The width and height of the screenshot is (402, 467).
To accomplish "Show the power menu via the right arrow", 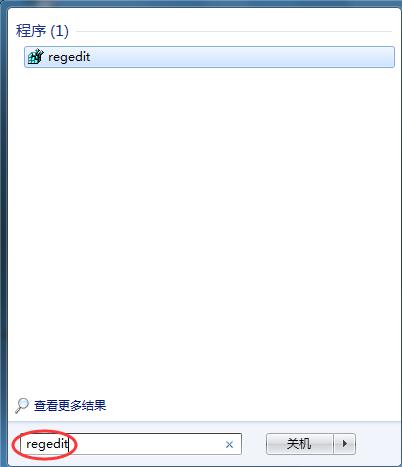I will tap(345, 444).
